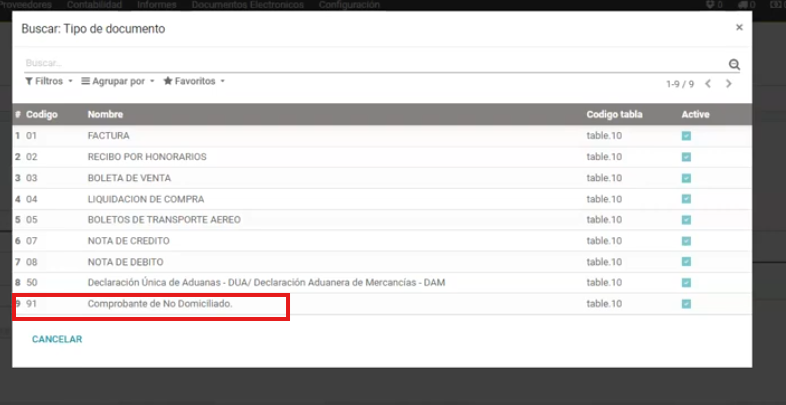Image resolution: width=786 pixels, height=405 pixels.
Task: Sort by the Nombre column header
Action: click(x=105, y=115)
